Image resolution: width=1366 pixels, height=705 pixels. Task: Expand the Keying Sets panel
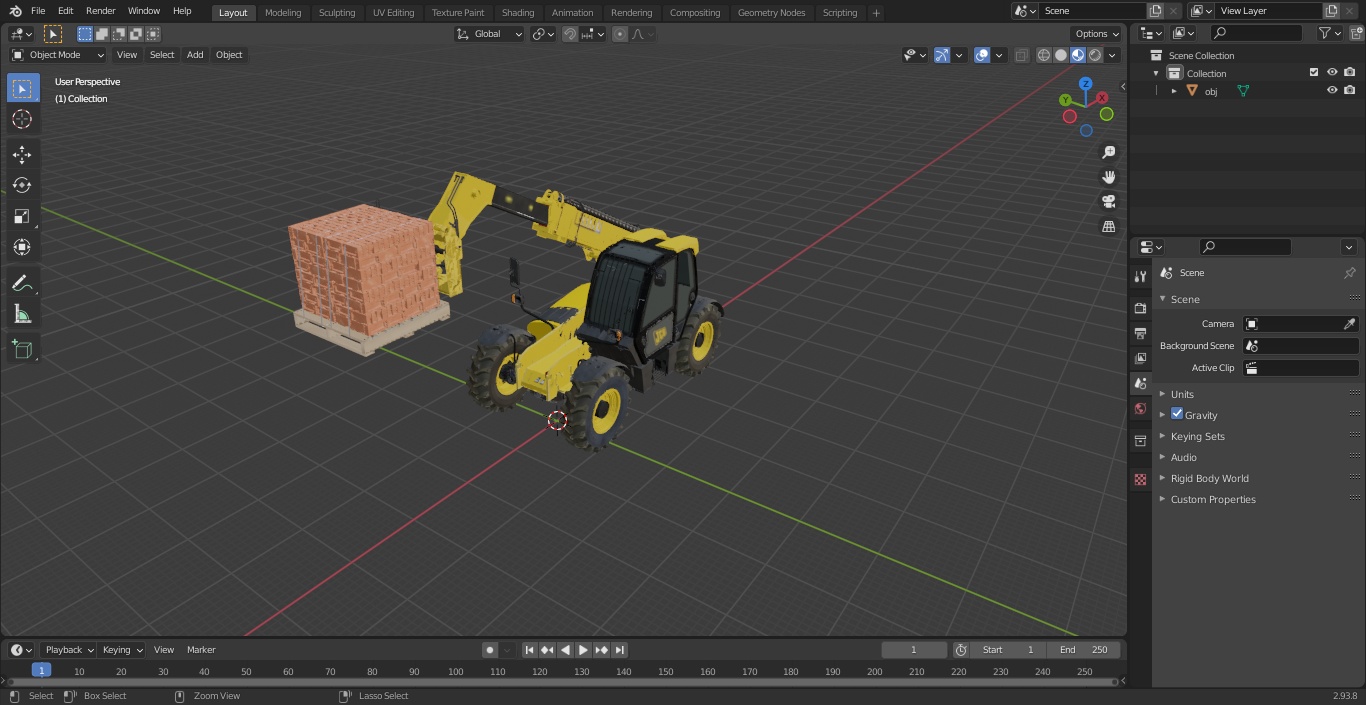[x=1197, y=436]
